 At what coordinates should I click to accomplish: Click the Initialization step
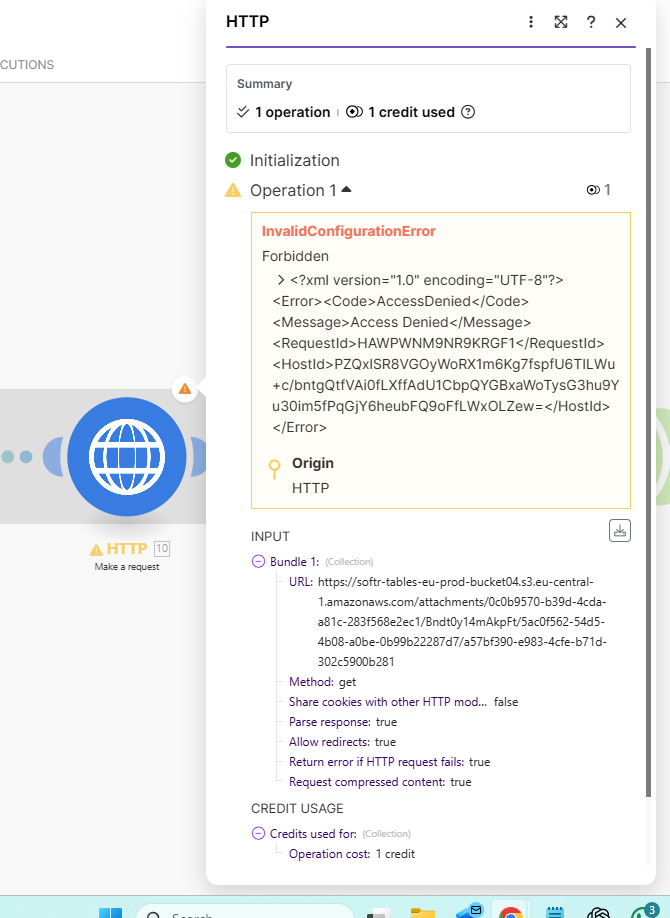294,160
